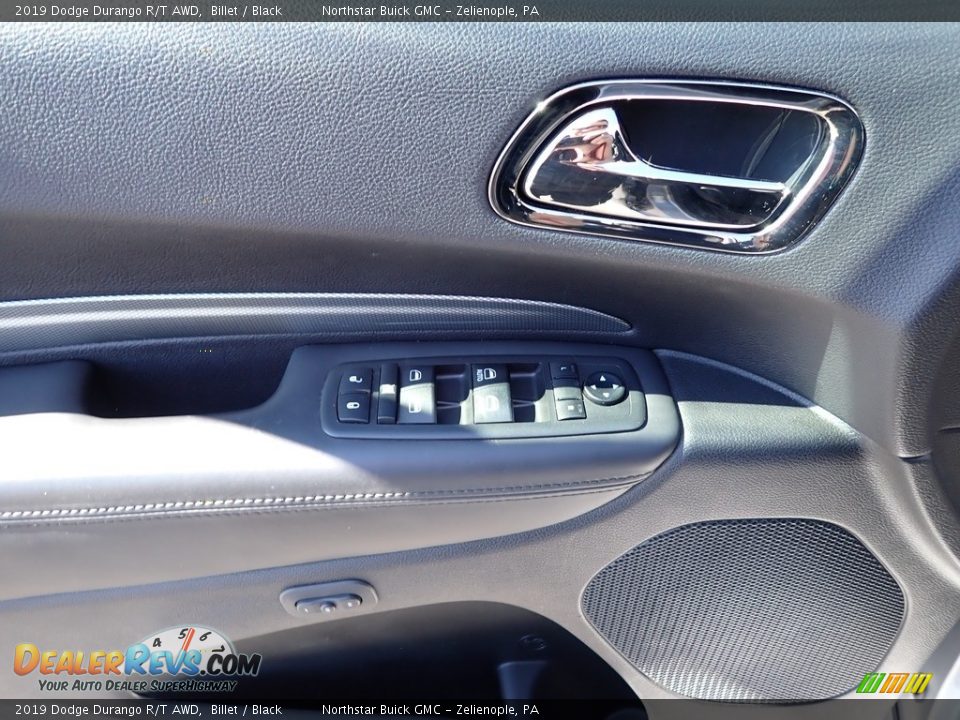Click the window lockout switch
The height and width of the screenshot is (720, 960).
tap(388, 393)
